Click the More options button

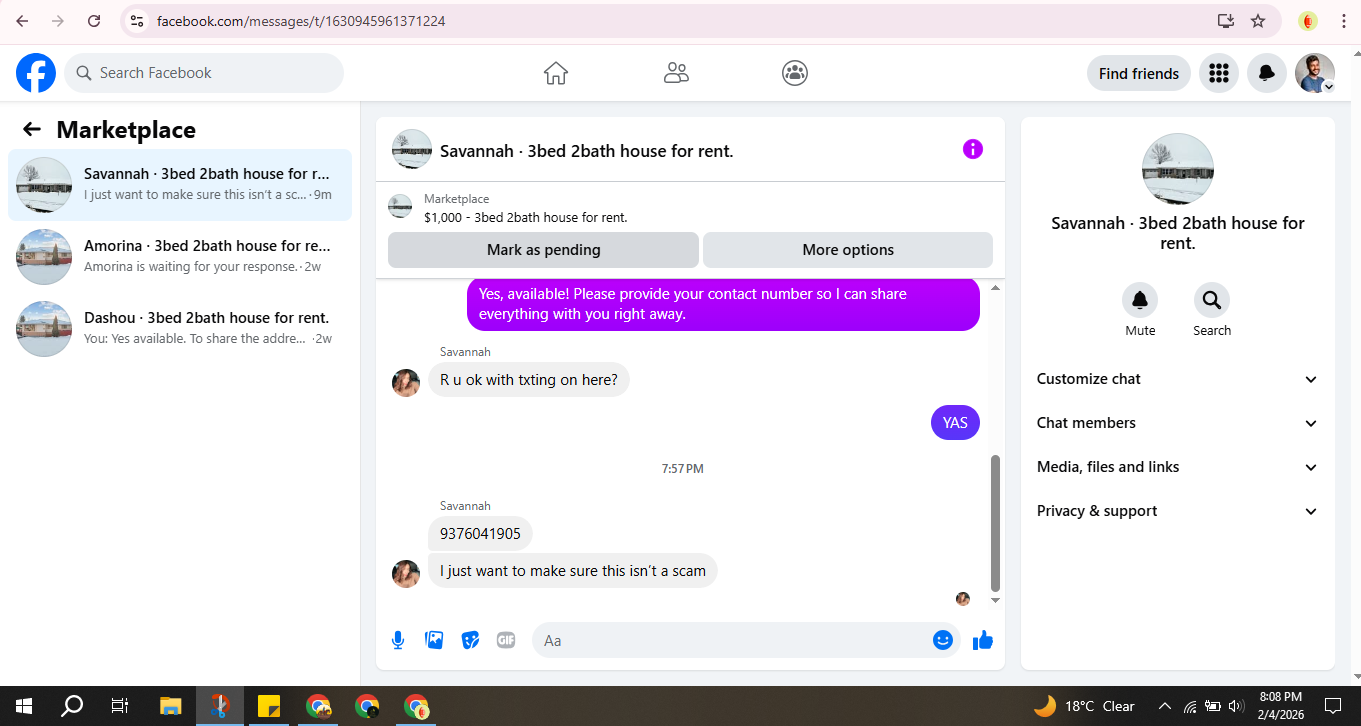[848, 250]
